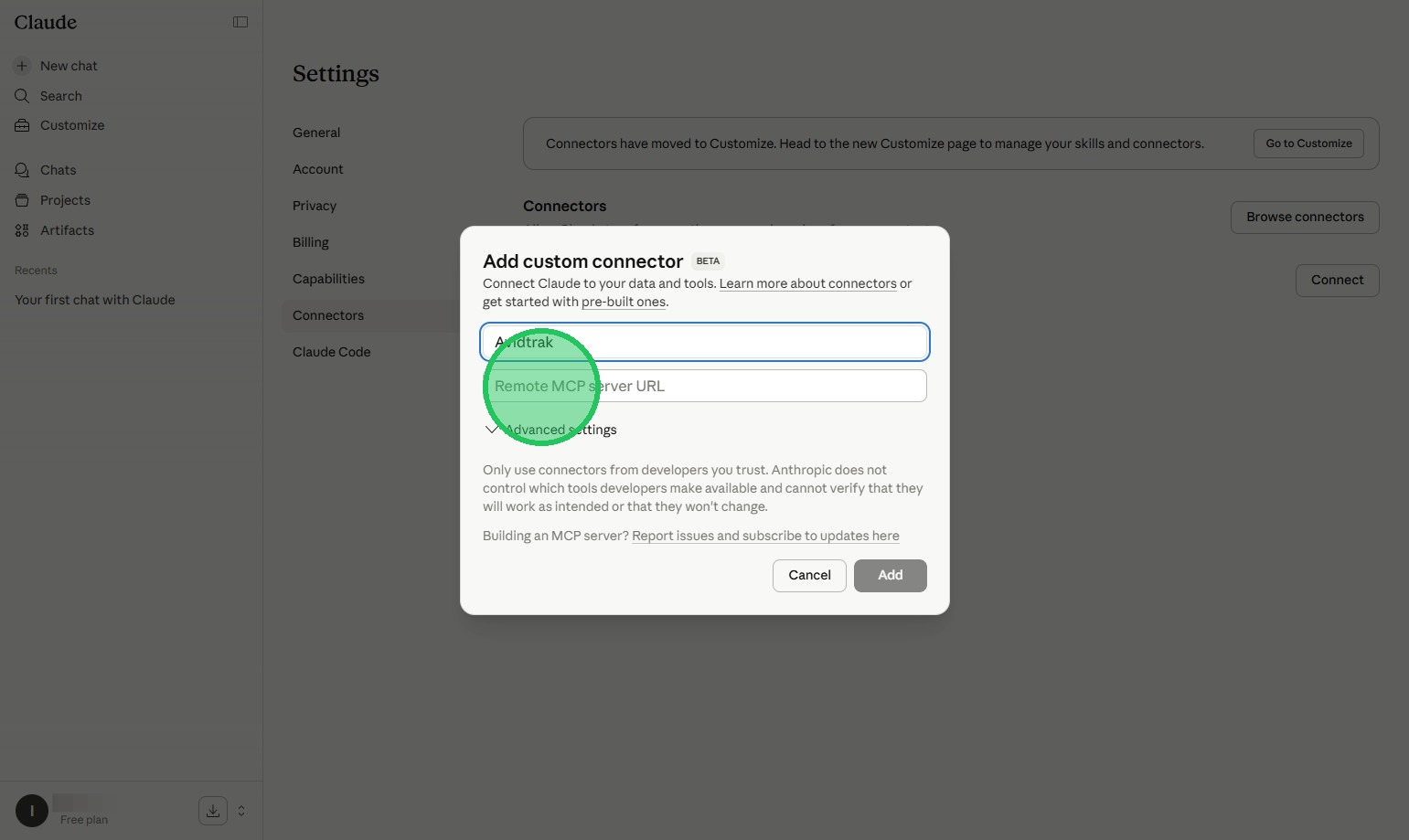Open Your first chat with Claude
Screen dimensions: 1409x840
pyautogui.click(x=95, y=300)
